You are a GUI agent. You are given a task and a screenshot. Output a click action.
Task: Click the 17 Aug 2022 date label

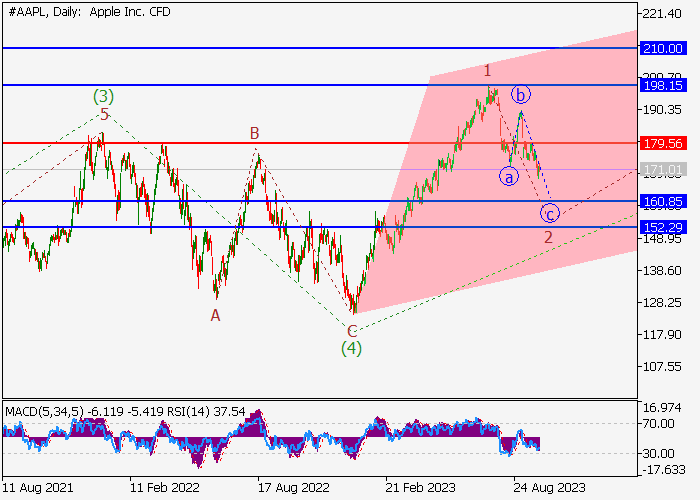point(293,488)
